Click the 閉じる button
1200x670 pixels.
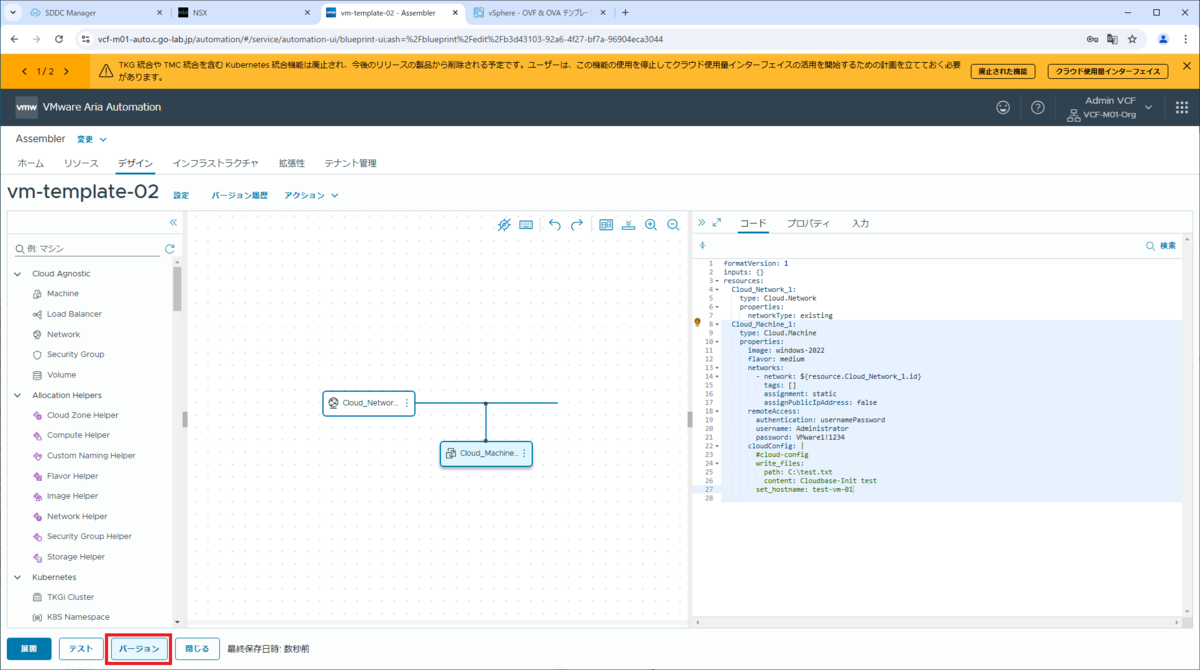[198, 648]
